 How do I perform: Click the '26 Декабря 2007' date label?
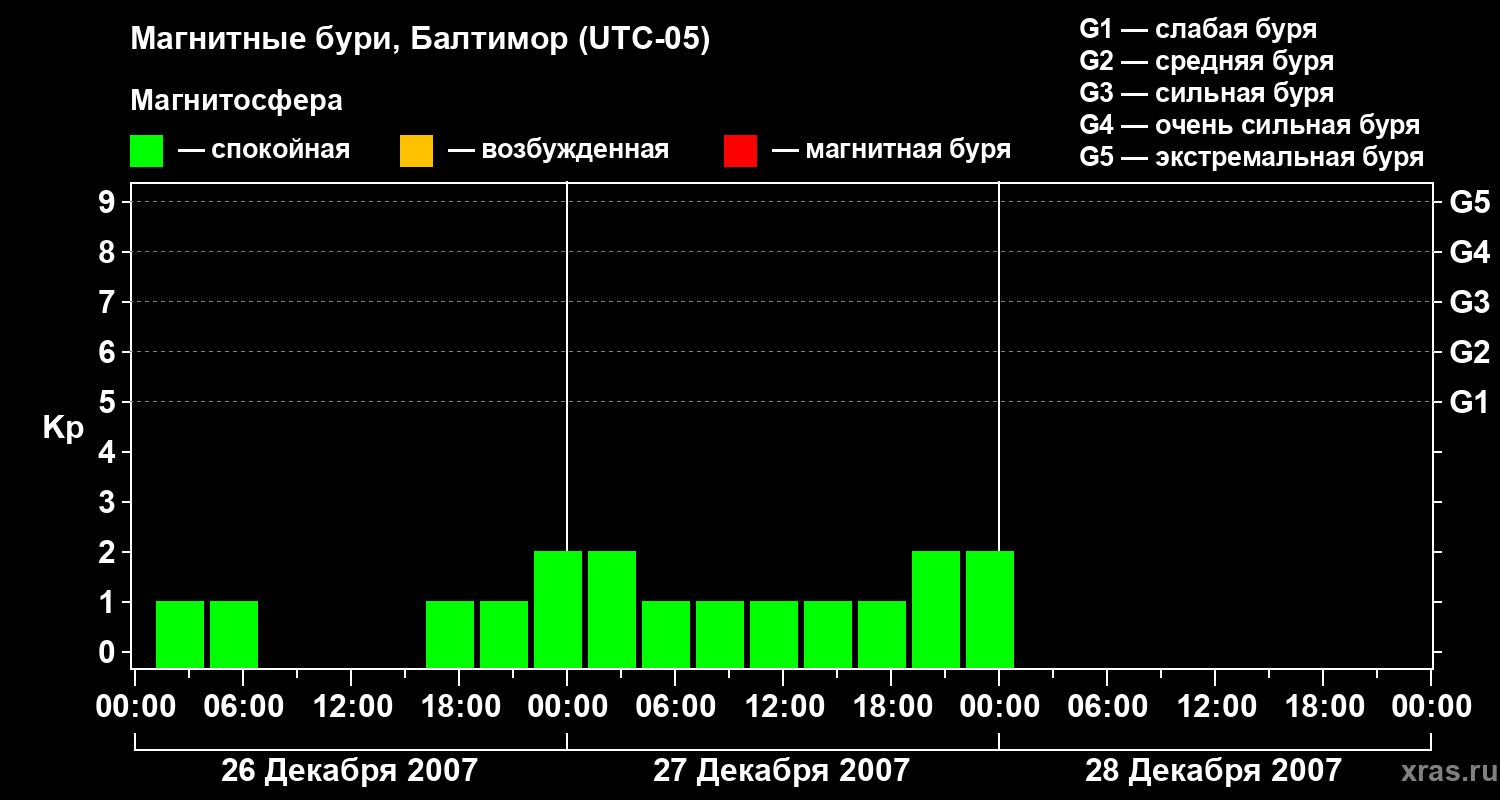349,771
